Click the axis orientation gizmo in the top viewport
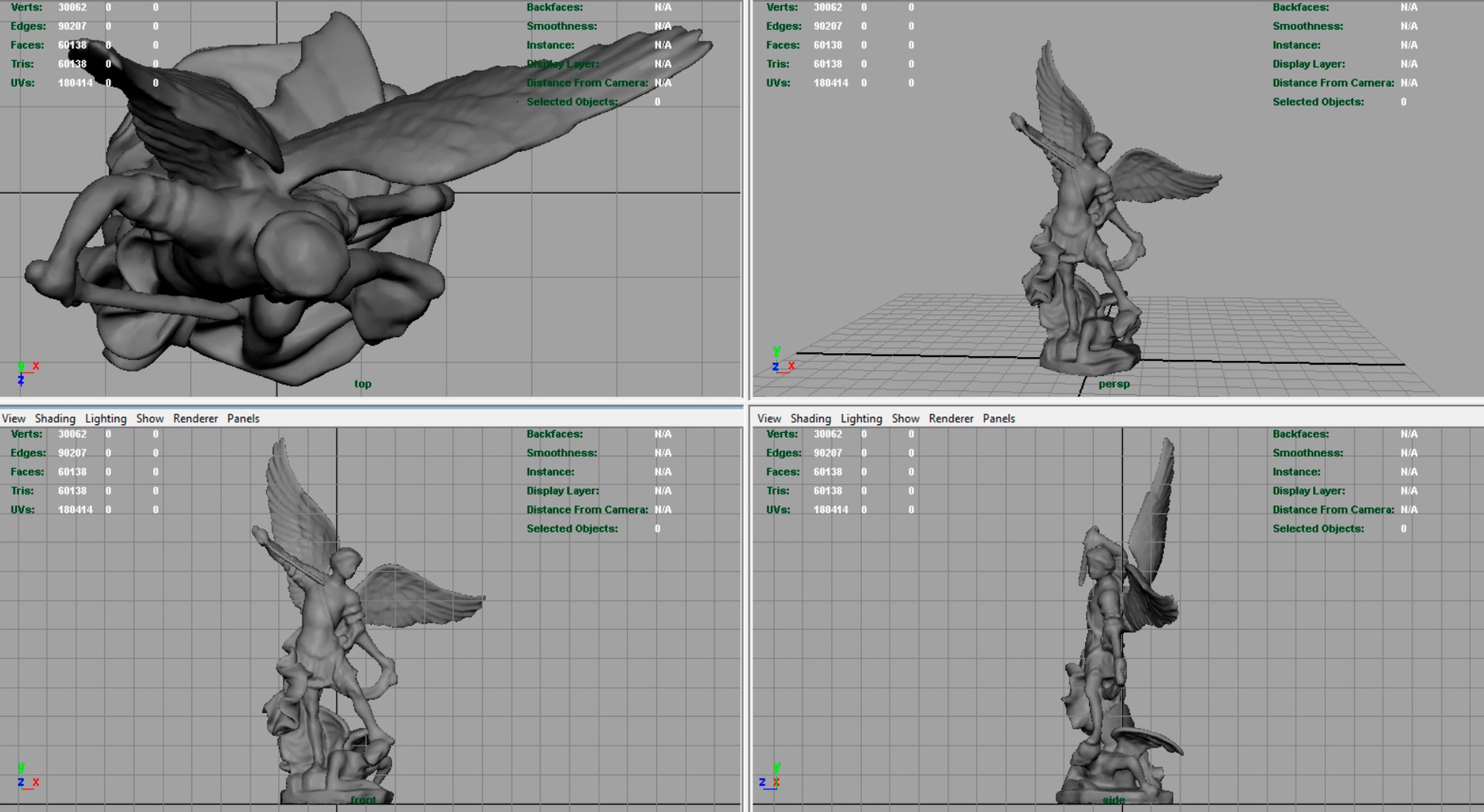 26,372
